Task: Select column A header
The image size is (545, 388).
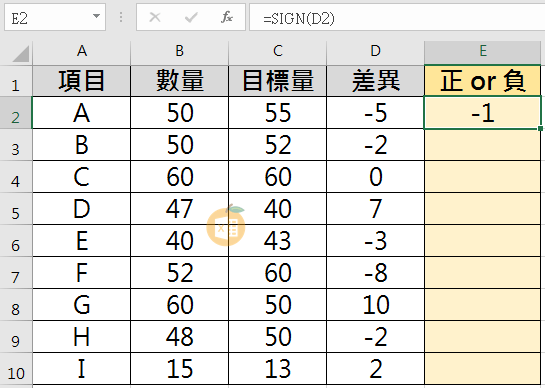Action: [82, 51]
